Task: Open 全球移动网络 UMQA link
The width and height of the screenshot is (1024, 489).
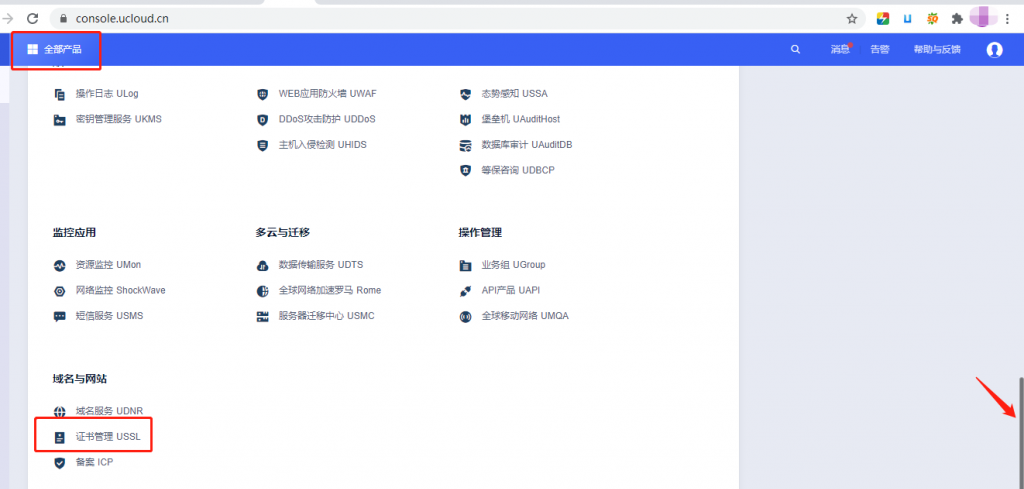Action: pos(525,315)
